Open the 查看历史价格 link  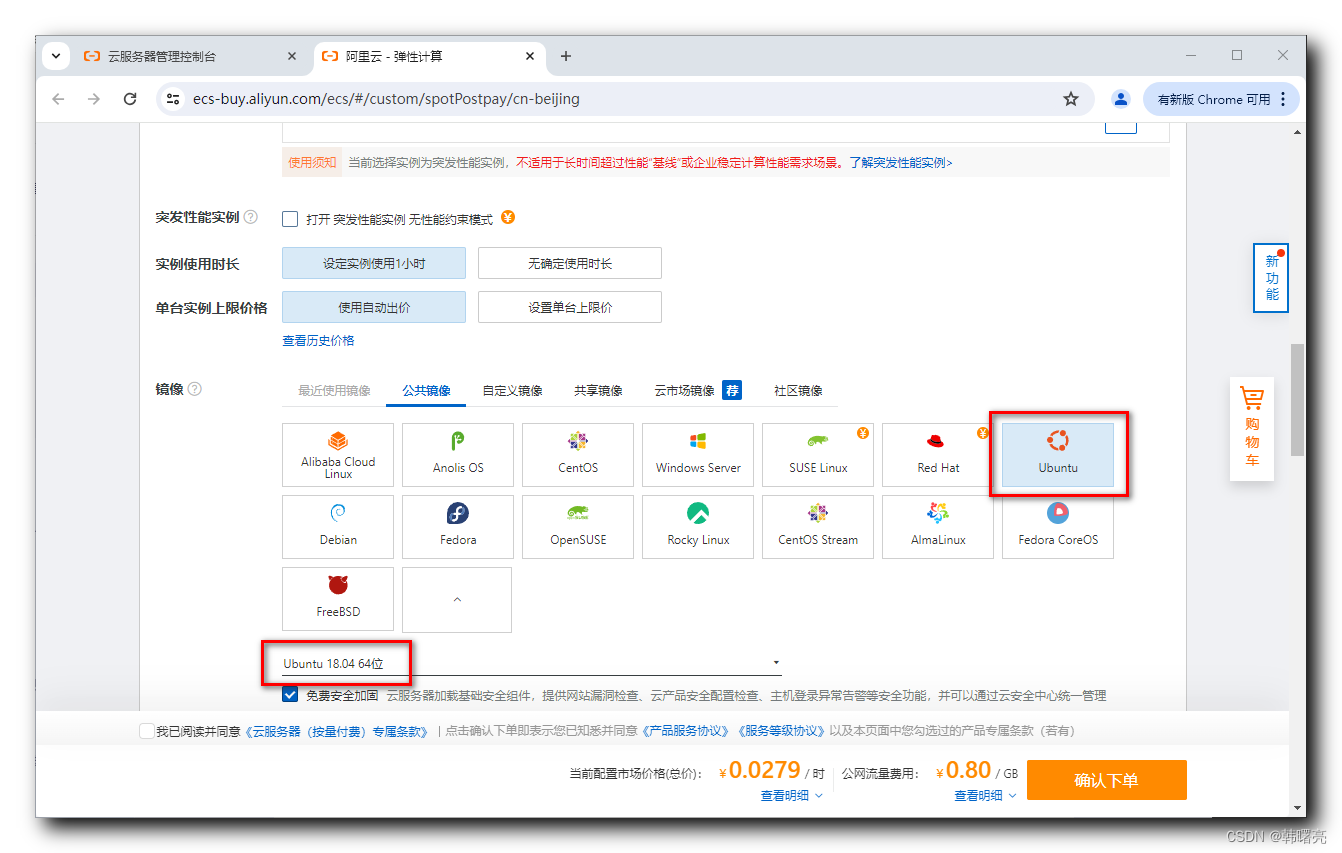point(320,341)
